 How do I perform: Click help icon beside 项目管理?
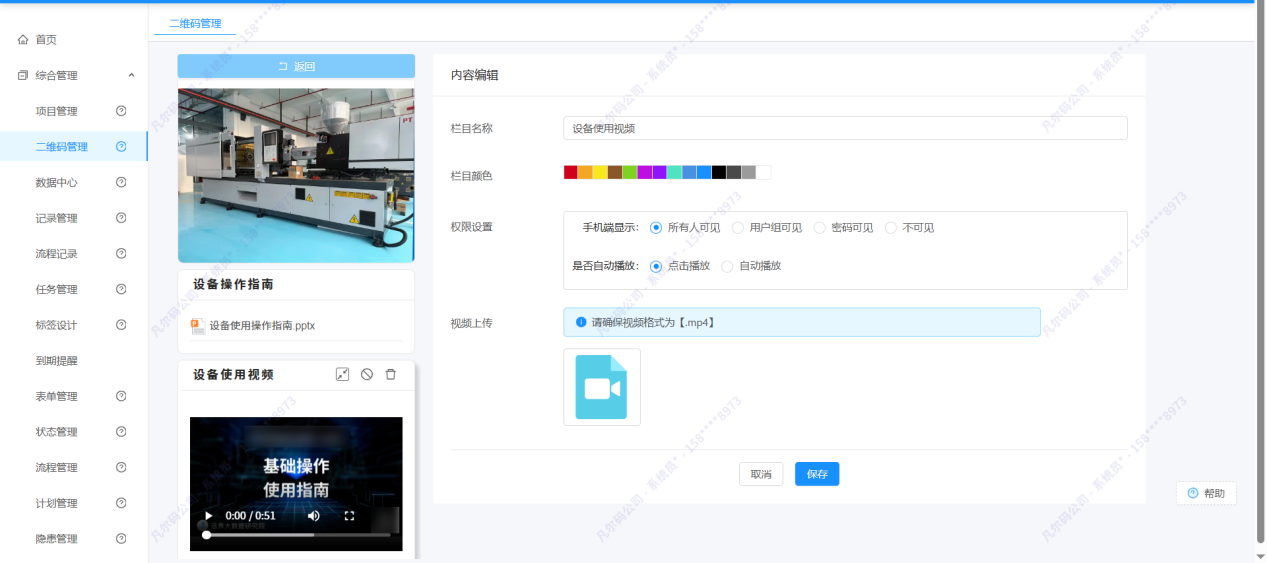(121, 111)
